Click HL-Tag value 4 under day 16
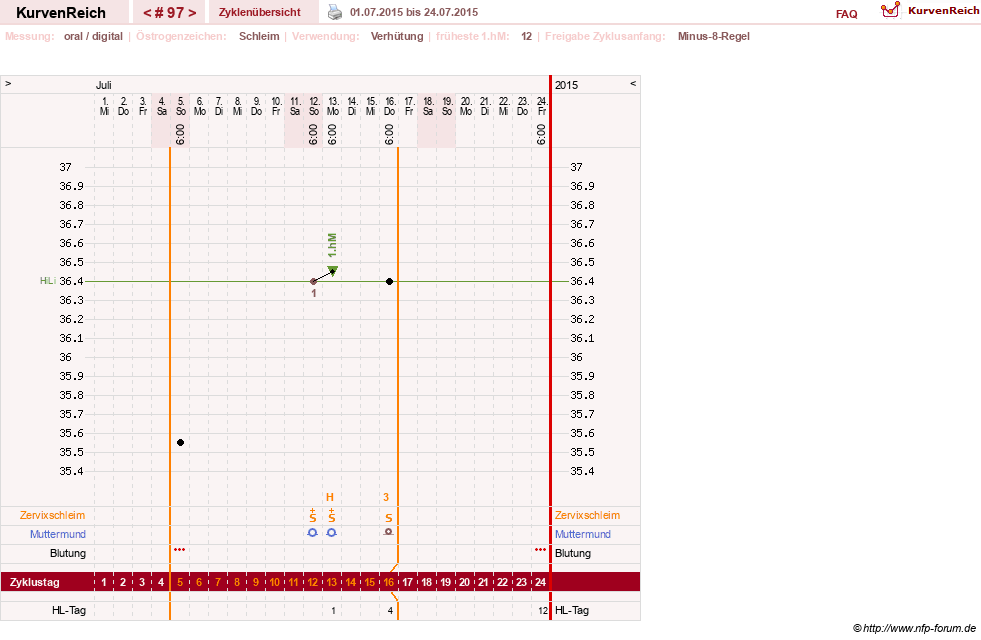The height and width of the screenshot is (640, 981). (390, 611)
